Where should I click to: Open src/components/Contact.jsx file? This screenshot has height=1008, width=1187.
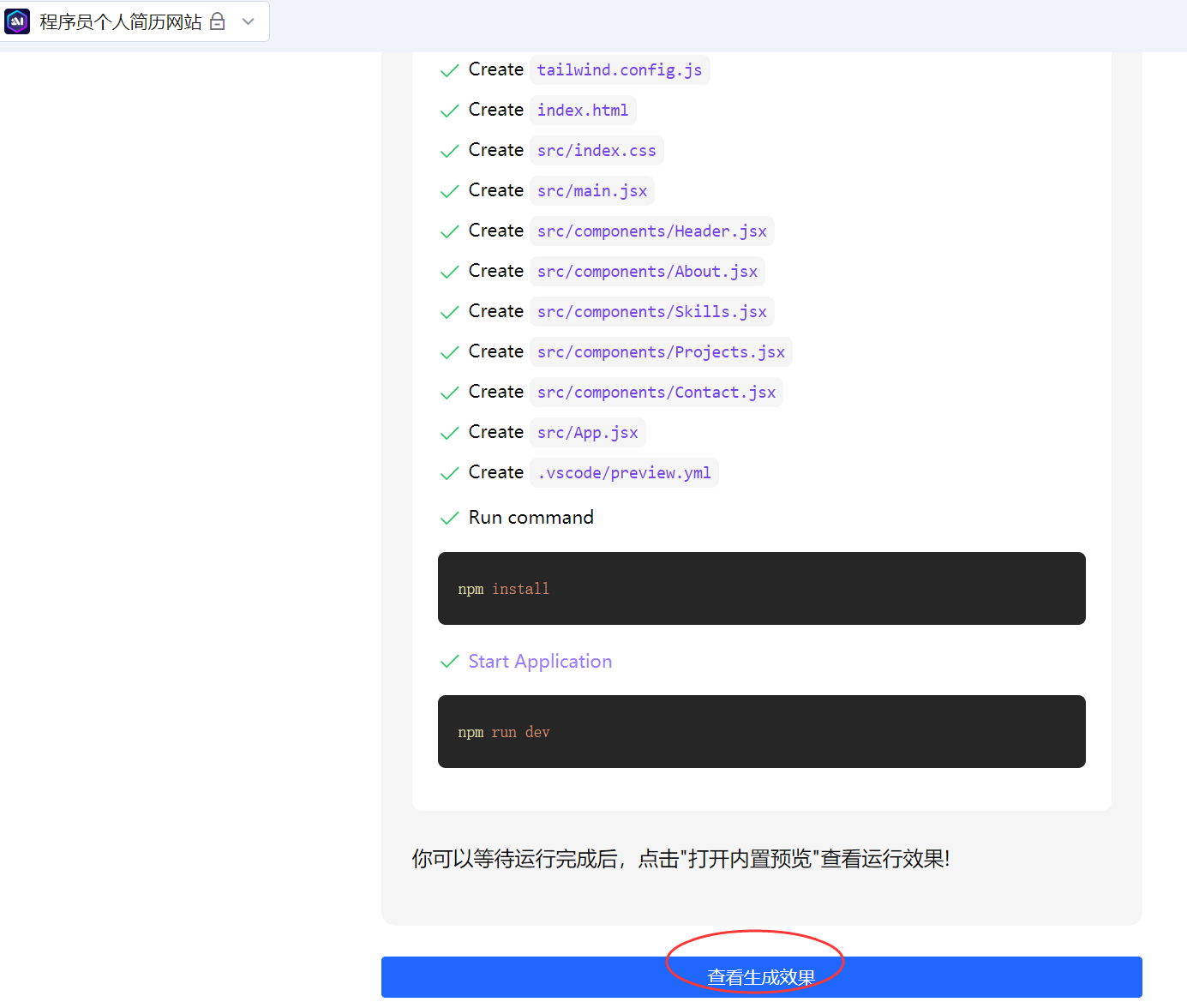656,393
